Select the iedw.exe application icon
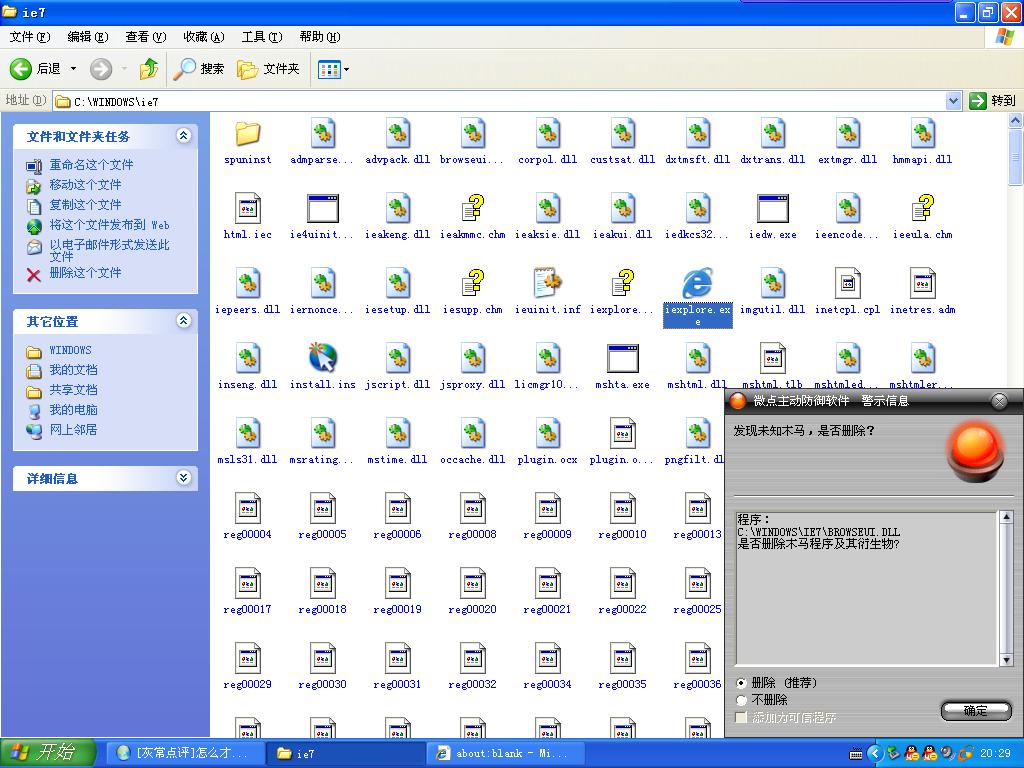 (x=773, y=209)
